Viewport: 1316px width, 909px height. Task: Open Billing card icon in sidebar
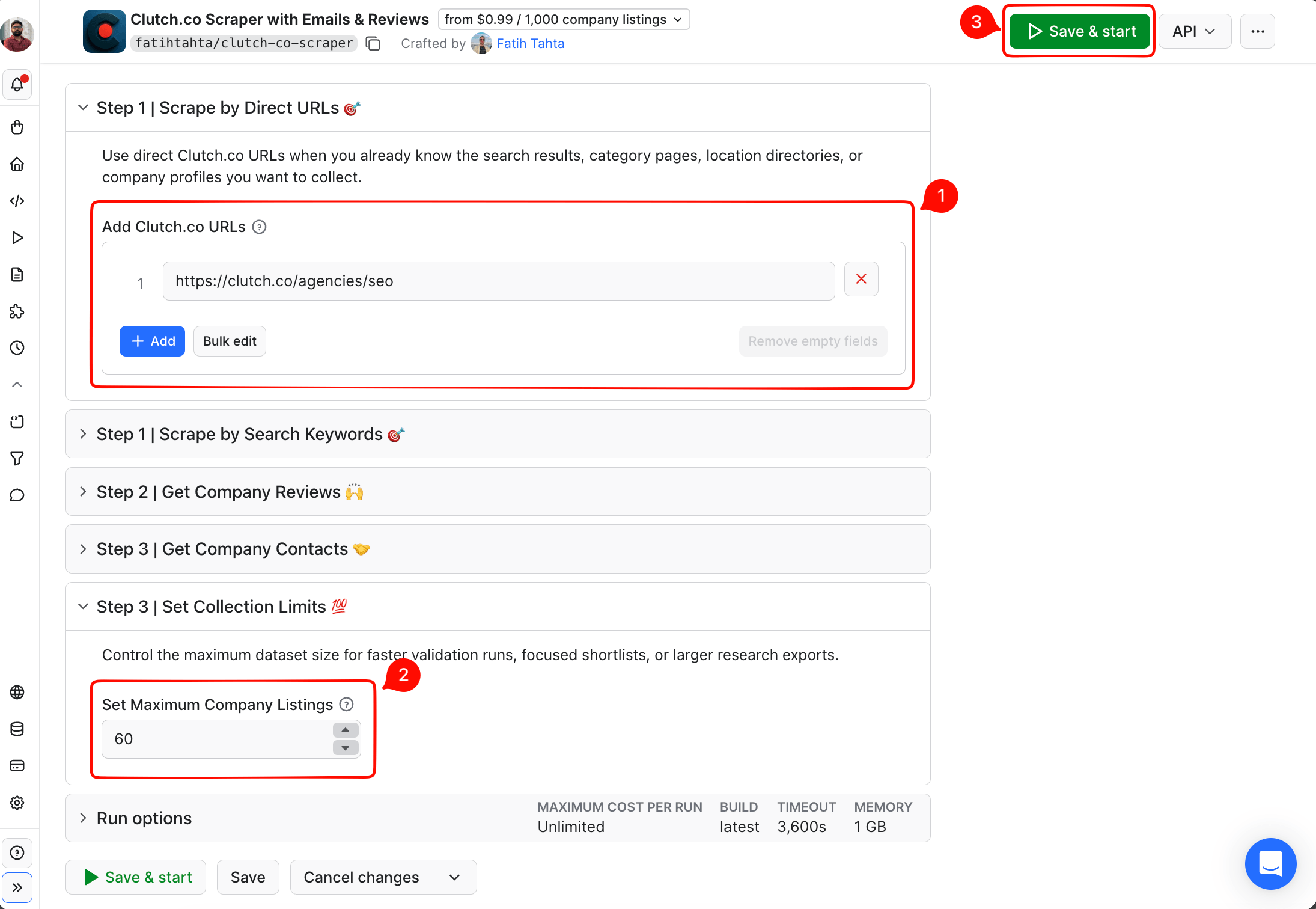tap(17, 766)
